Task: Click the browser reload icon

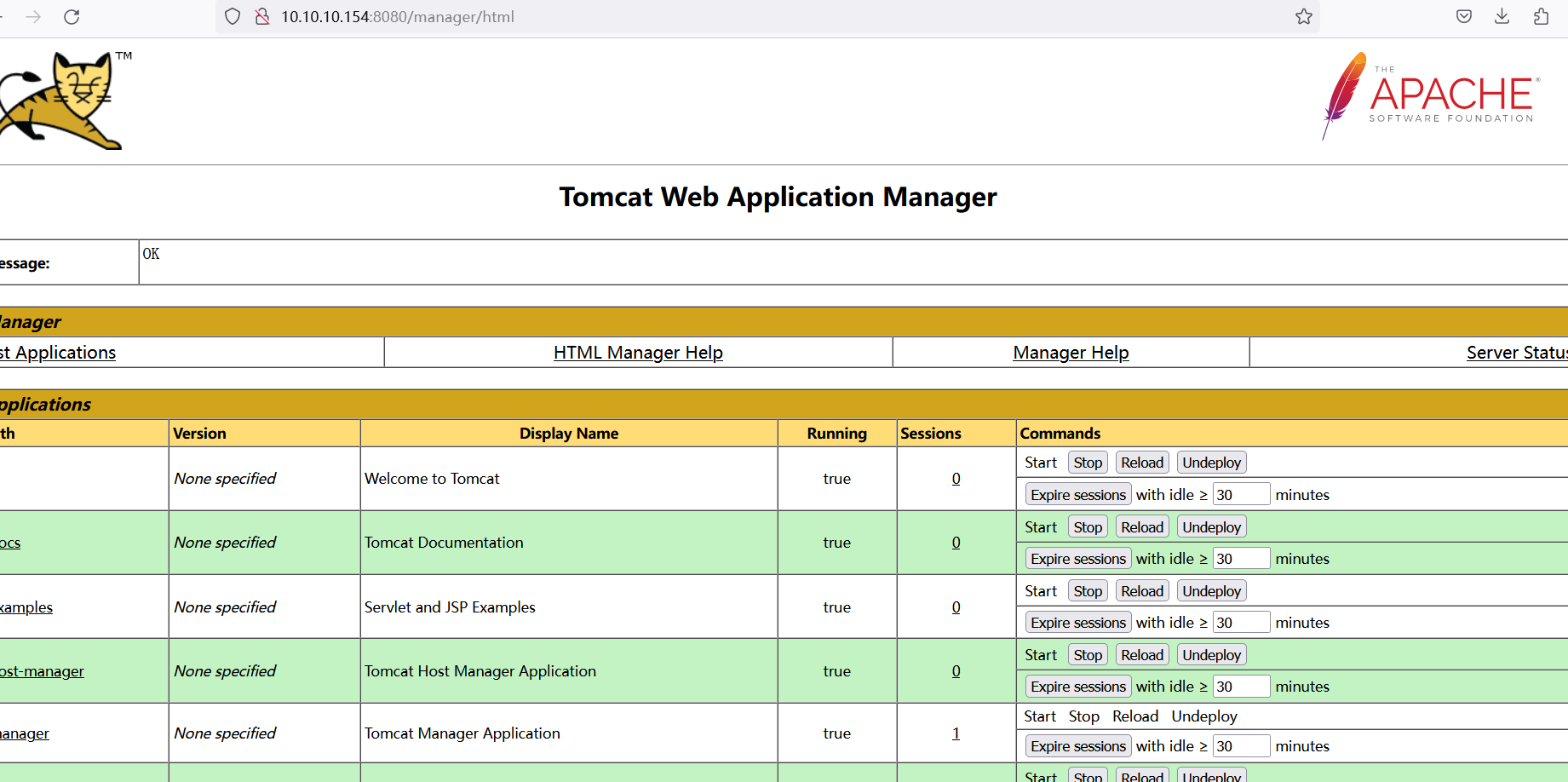Action: coord(72,17)
